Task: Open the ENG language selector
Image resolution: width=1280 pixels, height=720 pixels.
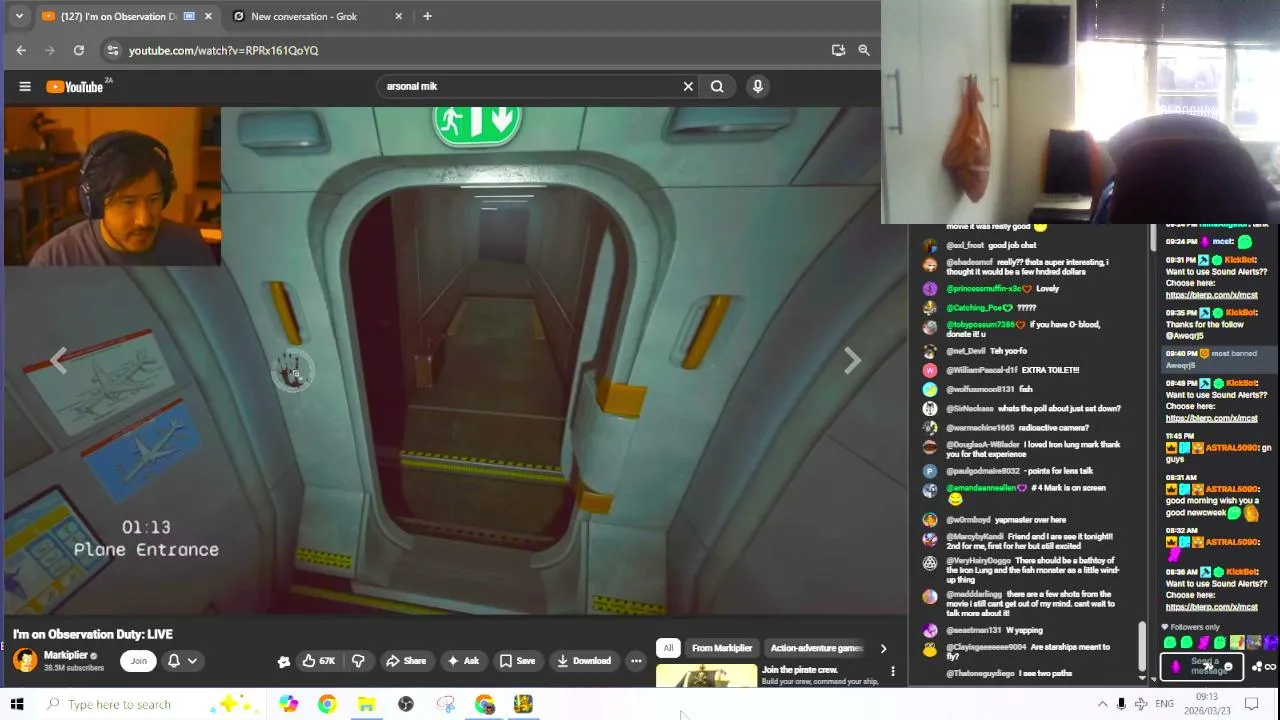Action: (1164, 704)
